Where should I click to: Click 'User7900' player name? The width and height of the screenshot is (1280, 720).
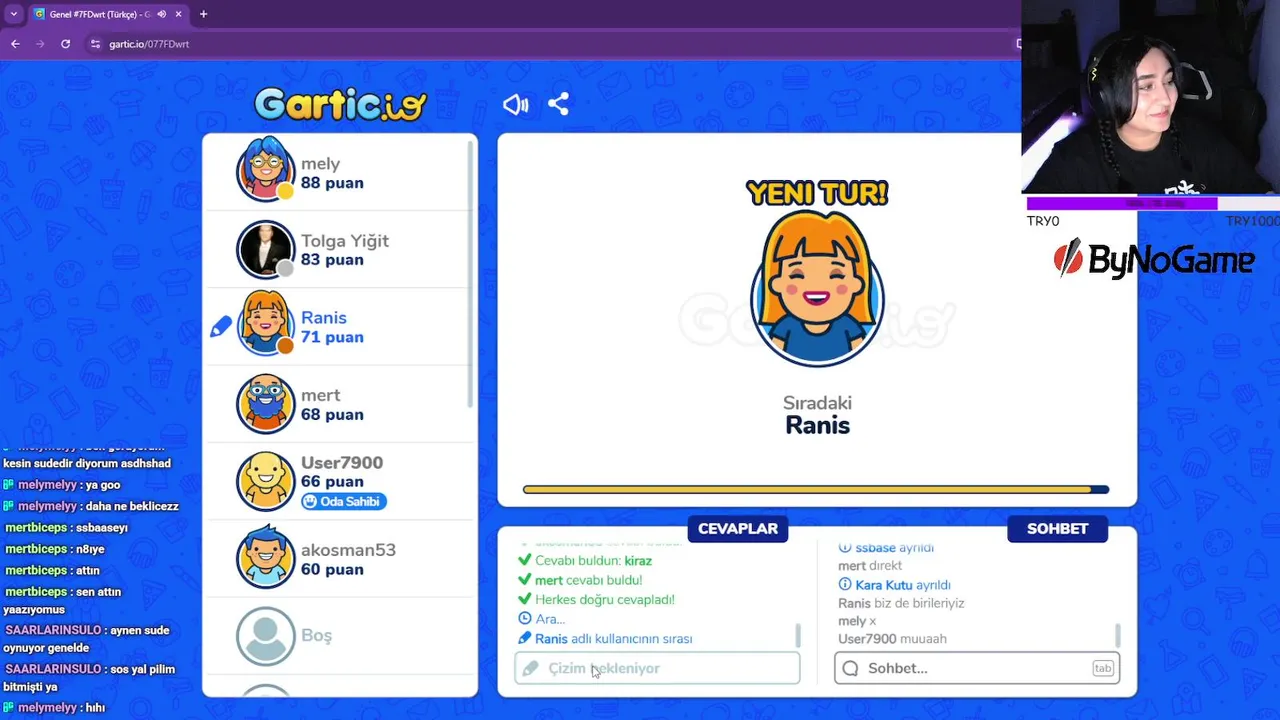tap(342, 463)
